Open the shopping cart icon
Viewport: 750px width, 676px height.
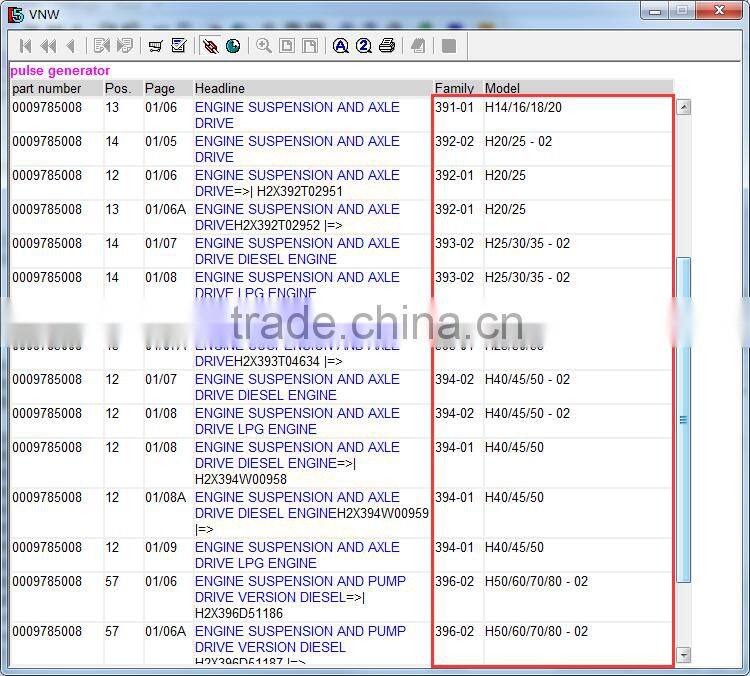pyautogui.click(x=155, y=46)
